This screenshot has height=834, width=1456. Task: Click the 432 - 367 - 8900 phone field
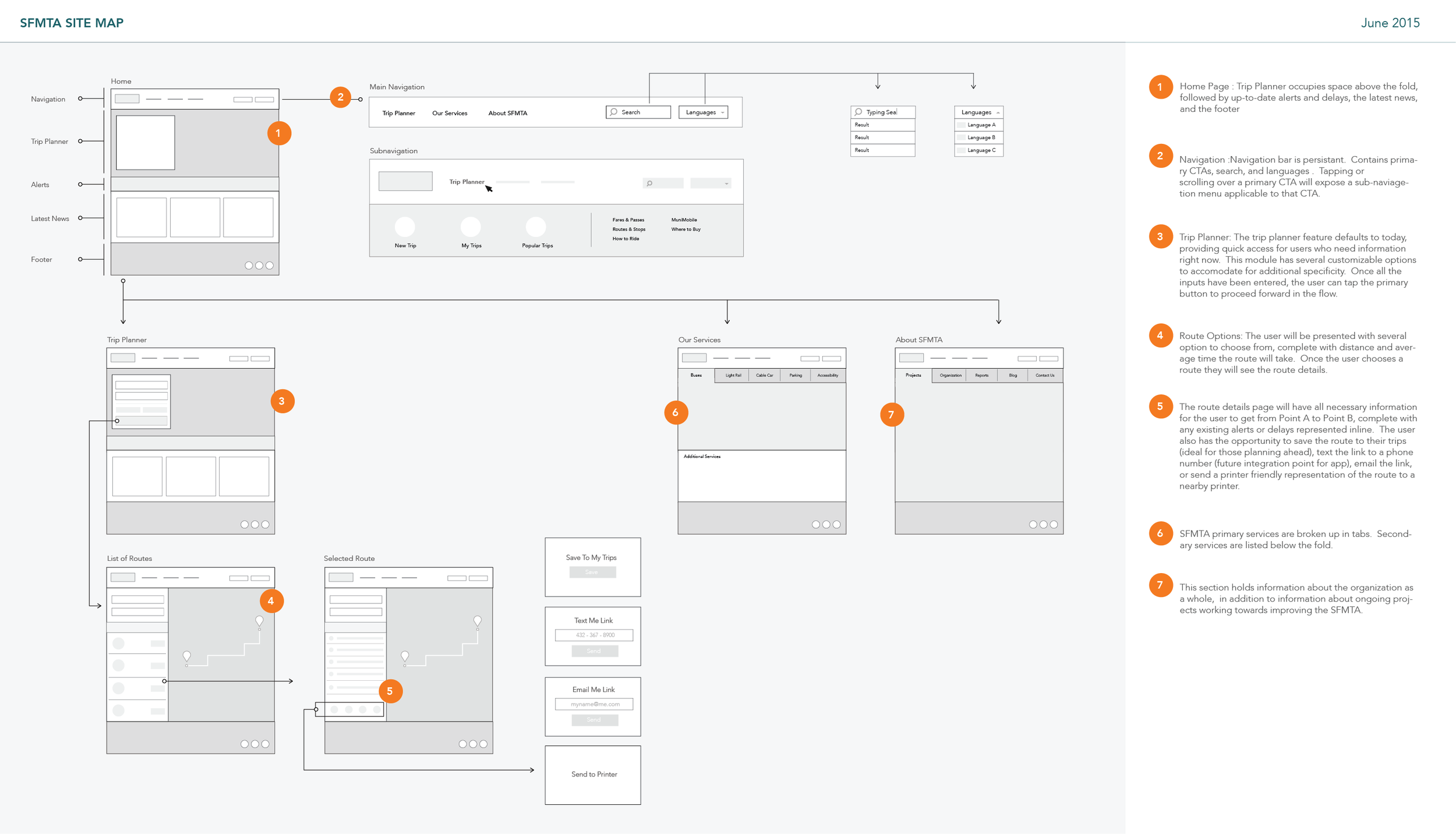(x=594, y=635)
